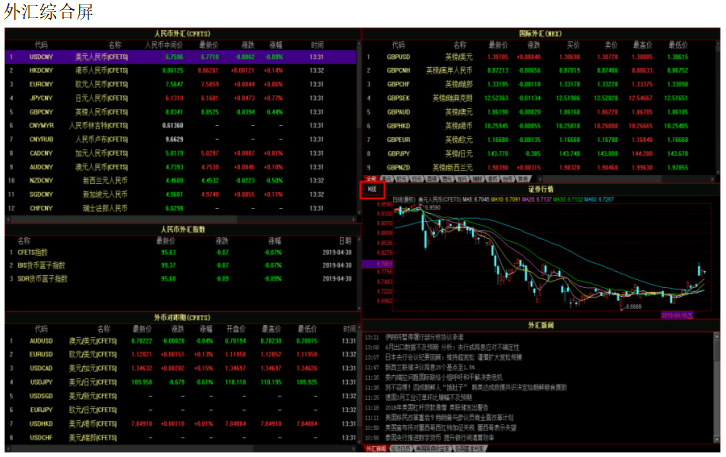Select the EURJPY row

[x=181, y=410]
